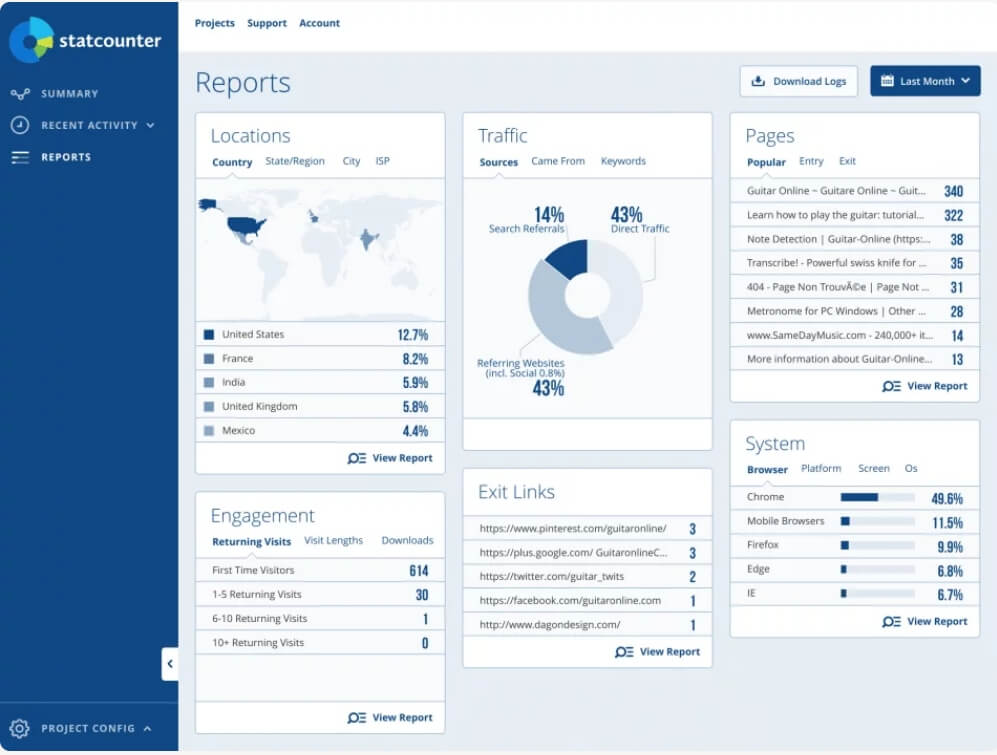Collapse the sidebar with the arrow handle

(x=170, y=664)
